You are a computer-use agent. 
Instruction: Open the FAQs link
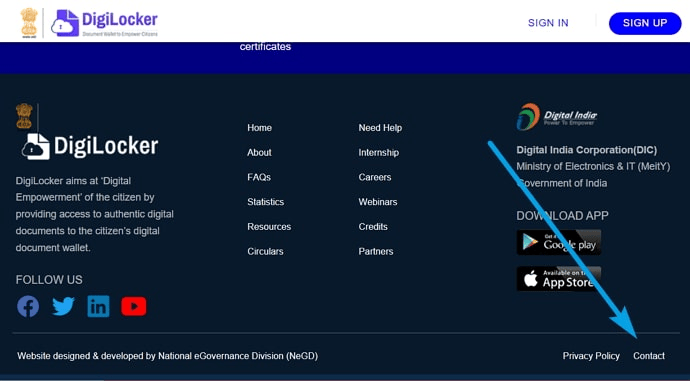pyautogui.click(x=259, y=177)
